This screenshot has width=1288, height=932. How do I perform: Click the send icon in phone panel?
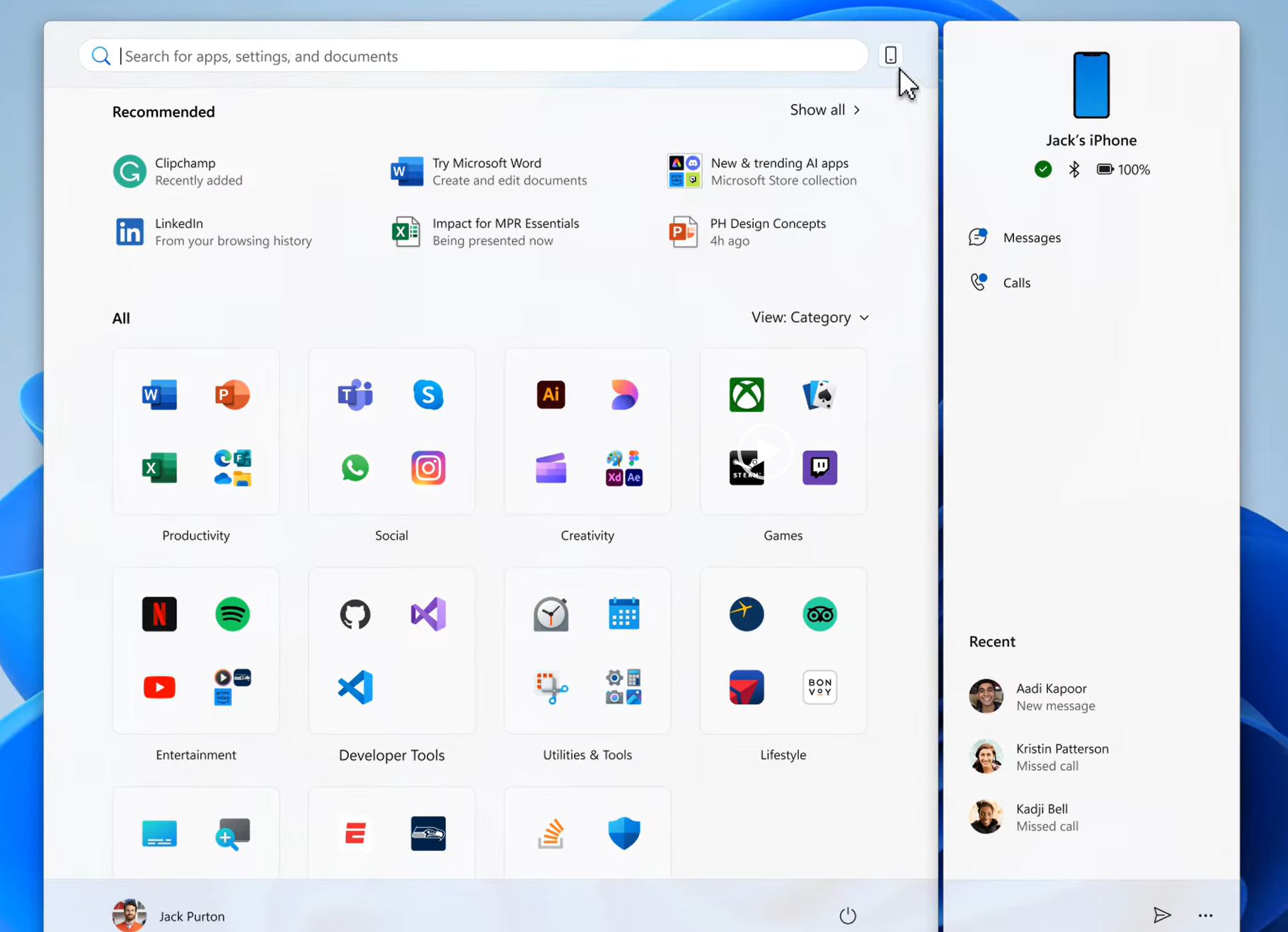[1161, 915]
